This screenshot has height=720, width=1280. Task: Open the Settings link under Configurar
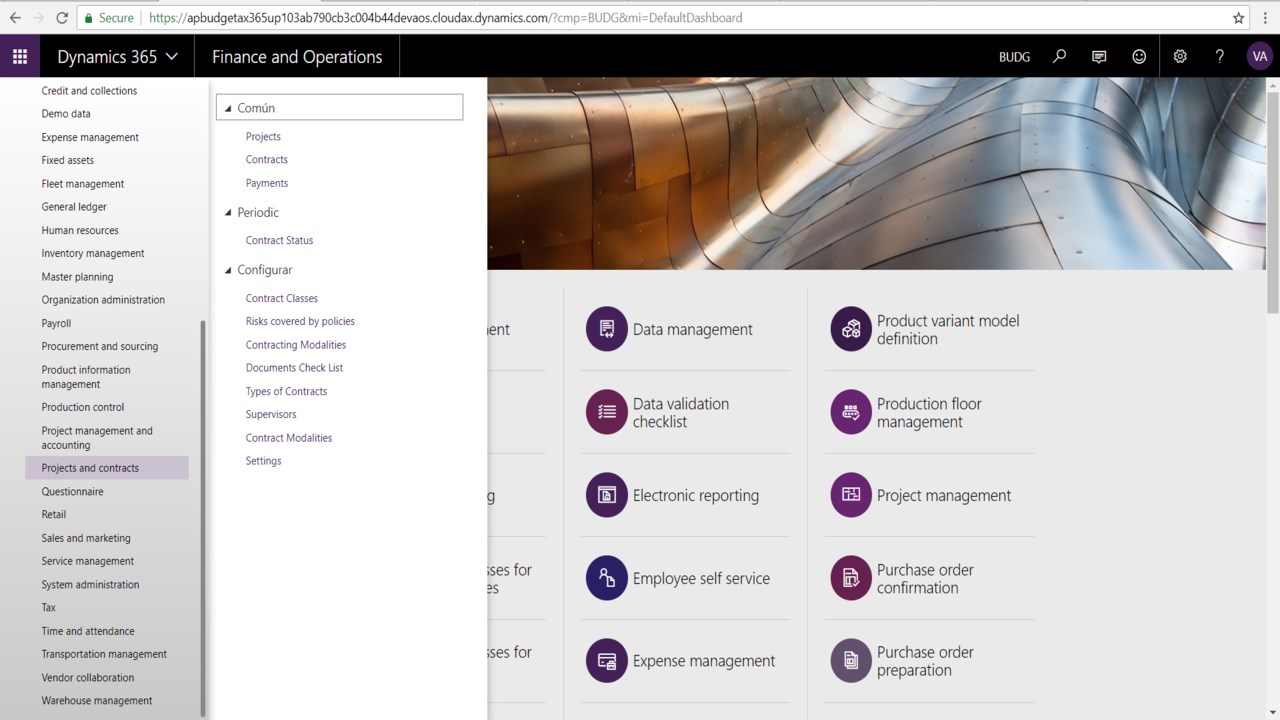(x=264, y=461)
